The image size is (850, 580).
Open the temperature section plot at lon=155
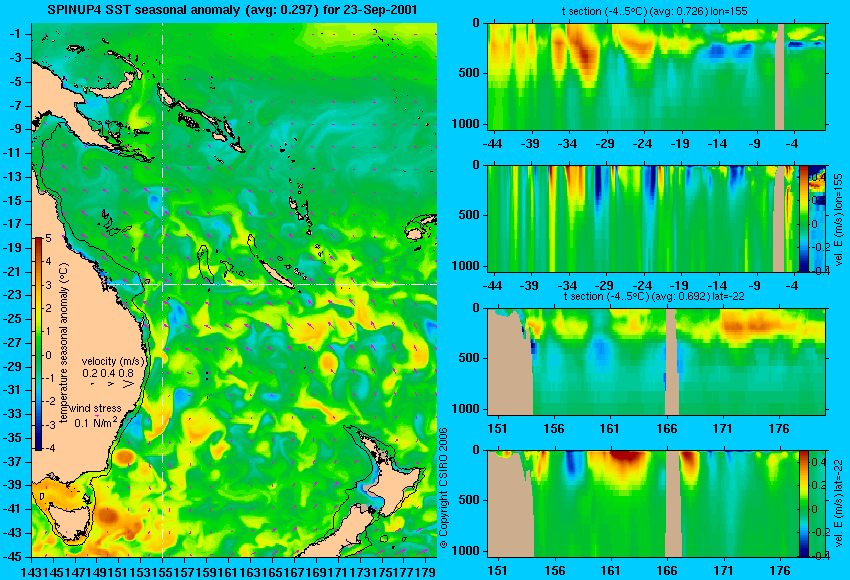pos(656,76)
